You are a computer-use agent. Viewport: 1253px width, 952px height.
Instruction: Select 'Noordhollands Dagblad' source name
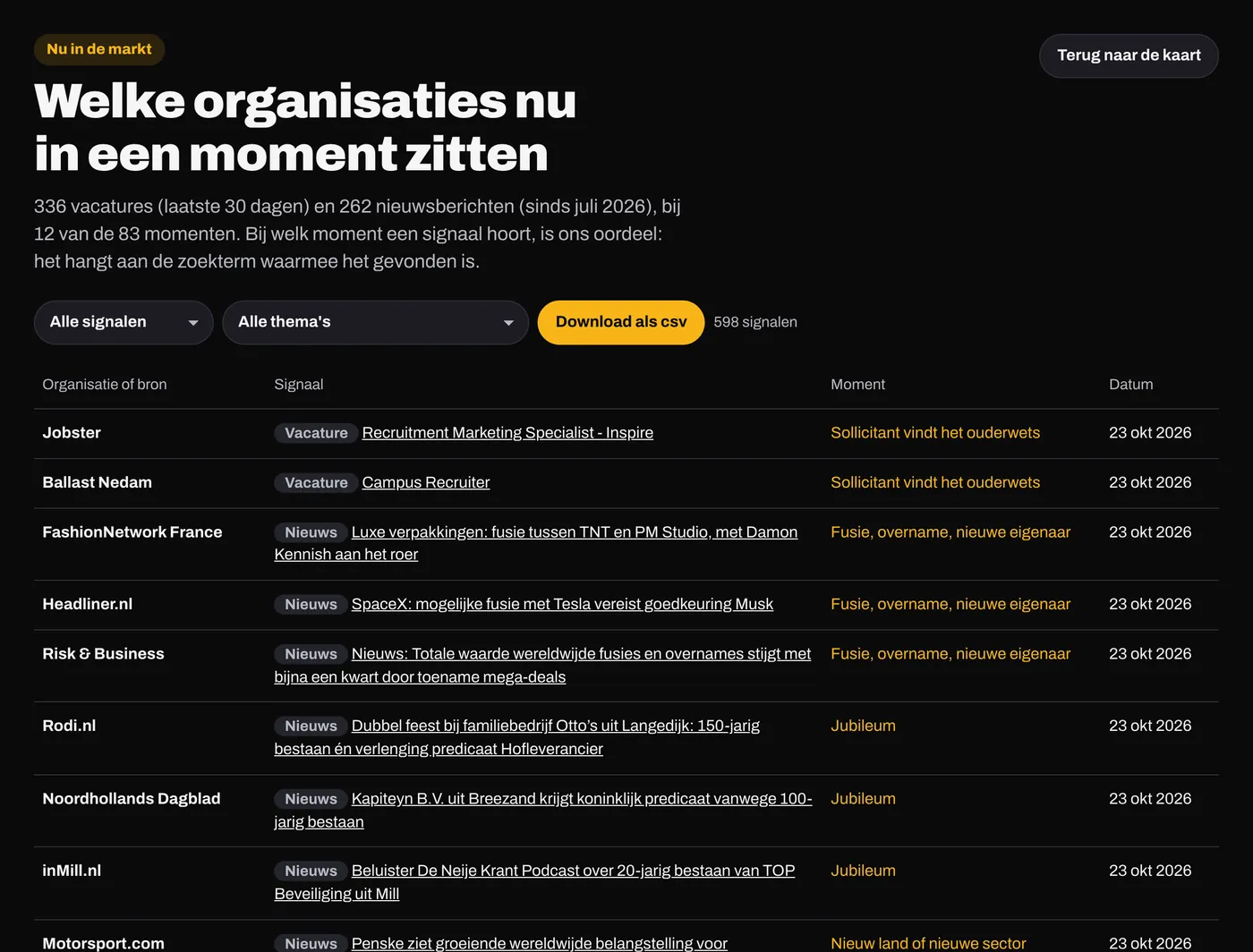pyautogui.click(x=132, y=799)
